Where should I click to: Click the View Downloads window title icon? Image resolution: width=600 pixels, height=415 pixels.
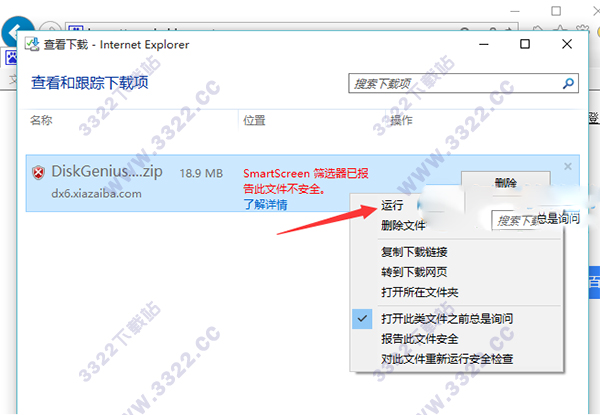(x=32, y=44)
